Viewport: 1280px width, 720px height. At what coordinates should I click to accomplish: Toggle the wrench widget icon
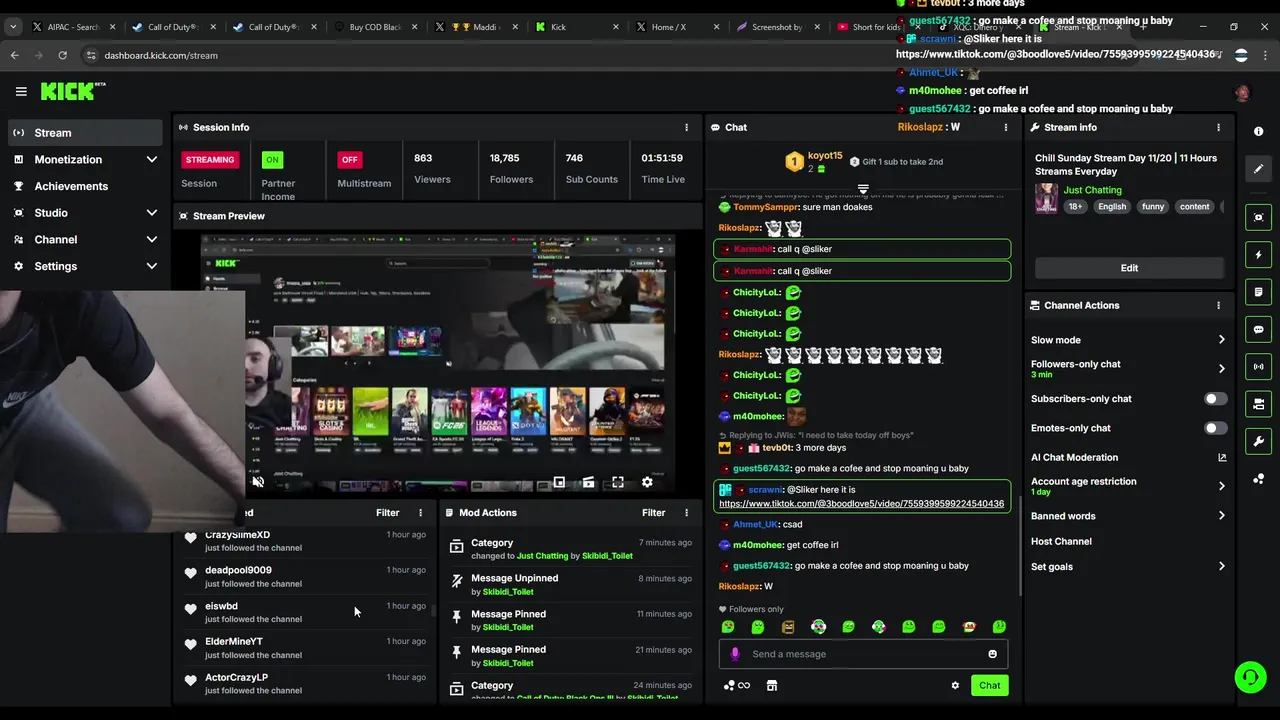[1258, 441]
